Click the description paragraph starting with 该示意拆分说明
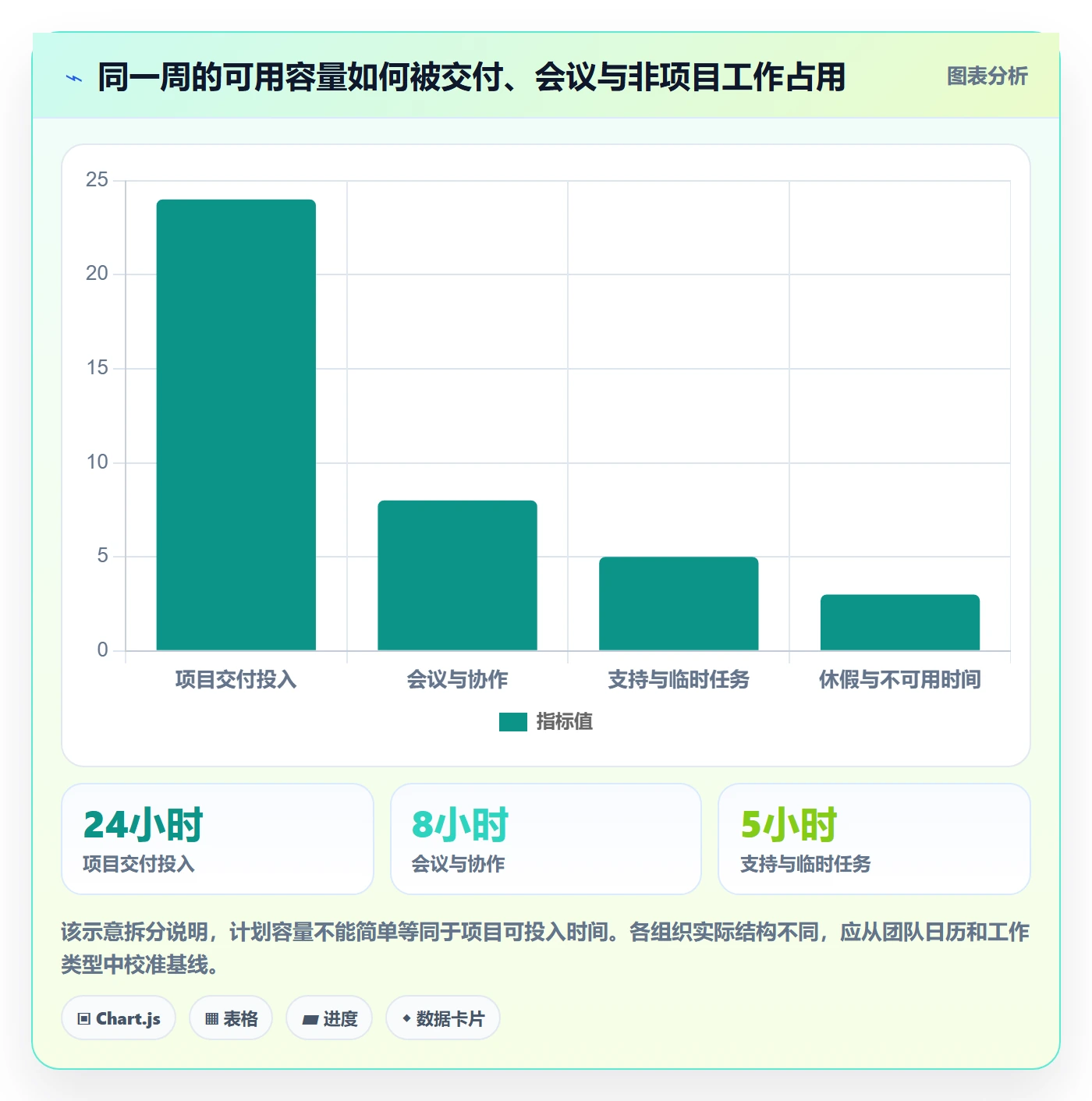The image size is (1092, 1101). 546,948
